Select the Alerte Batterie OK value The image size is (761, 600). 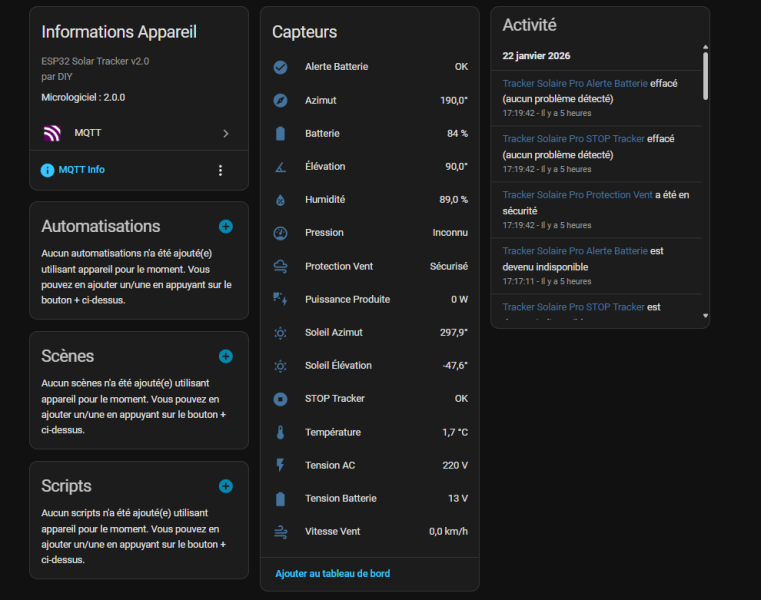pyautogui.click(x=461, y=67)
